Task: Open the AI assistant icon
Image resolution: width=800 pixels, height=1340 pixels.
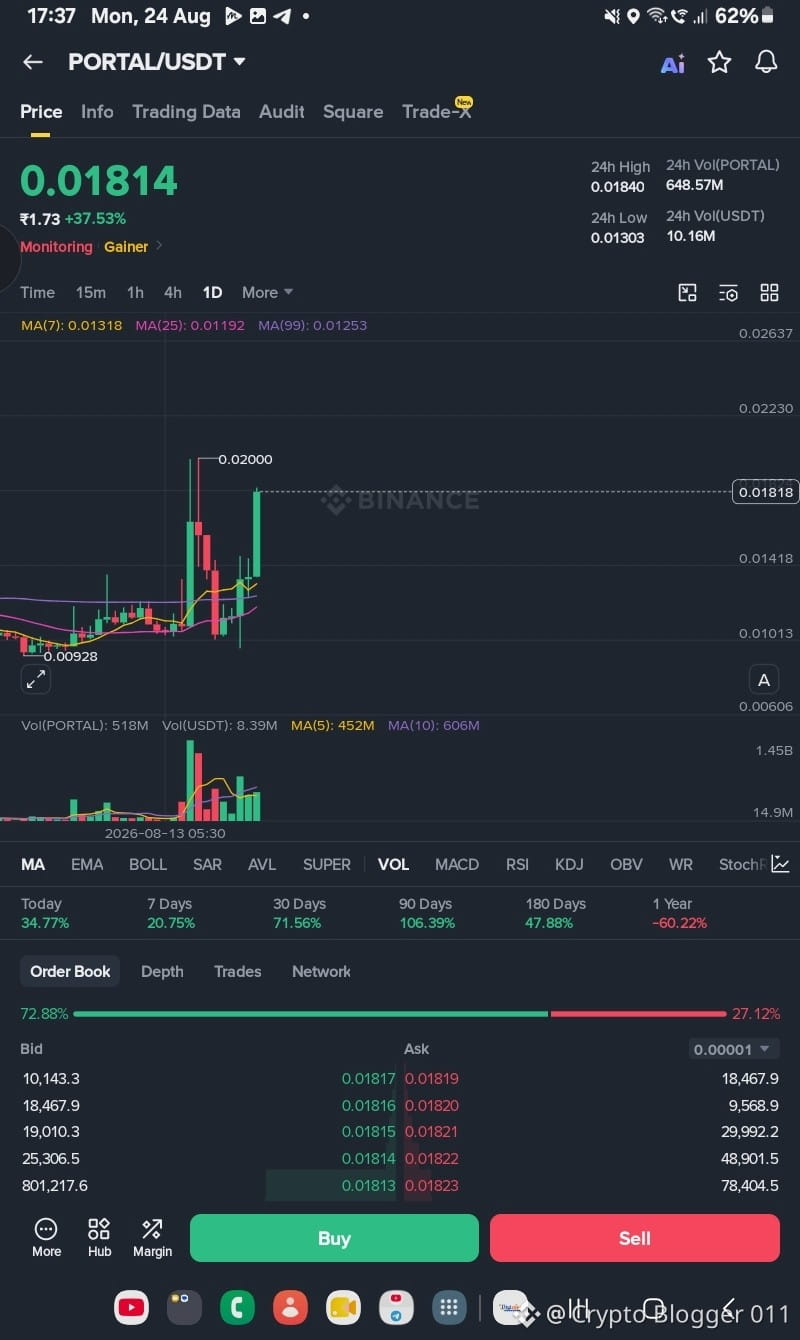Action: pyautogui.click(x=673, y=63)
